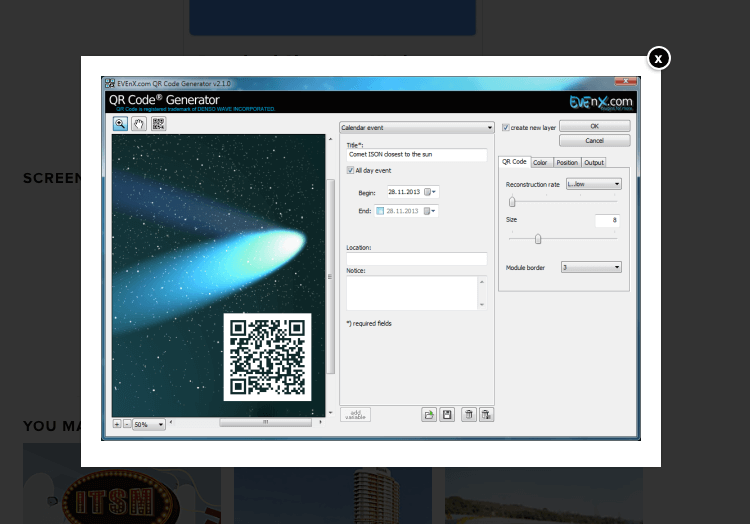Image resolution: width=750 pixels, height=524 pixels.
Task: Click the Size slider handle
Action: (x=538, y=239)
